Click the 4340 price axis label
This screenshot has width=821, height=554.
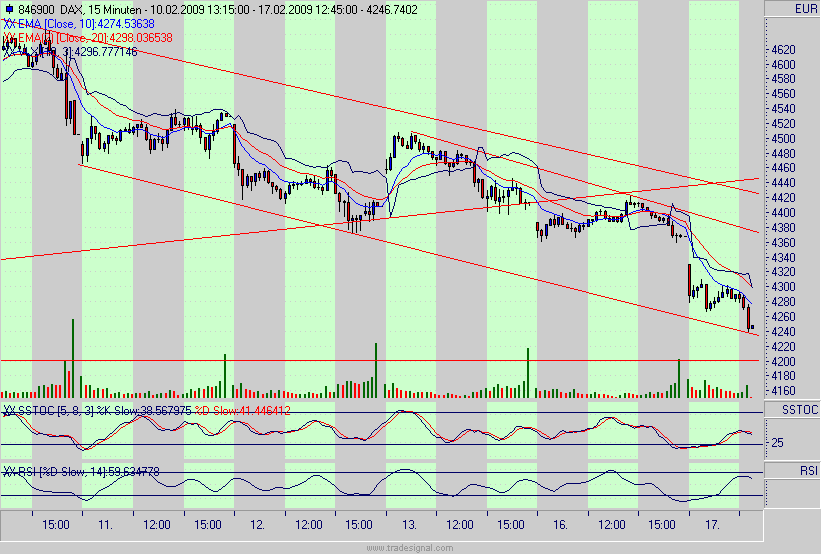coord(784,258)
